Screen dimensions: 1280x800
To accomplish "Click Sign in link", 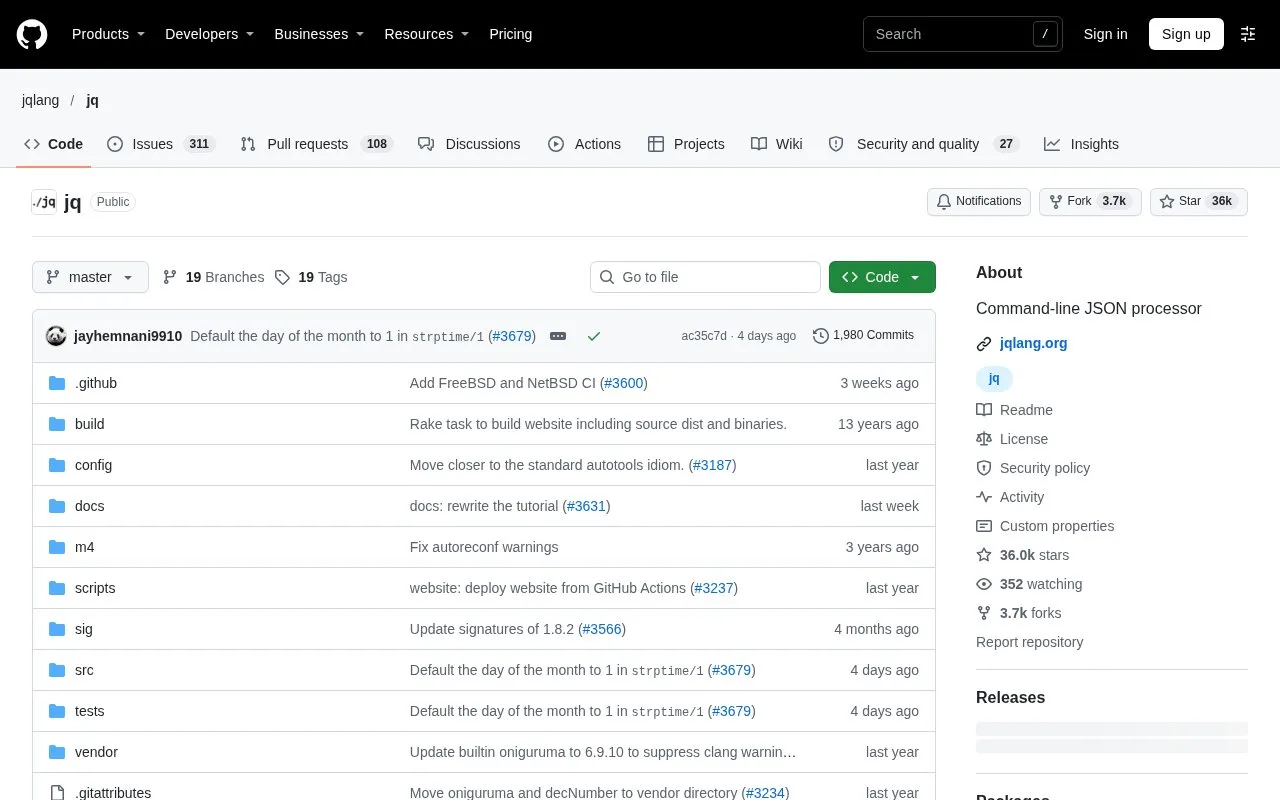I will click(1105, 34).
